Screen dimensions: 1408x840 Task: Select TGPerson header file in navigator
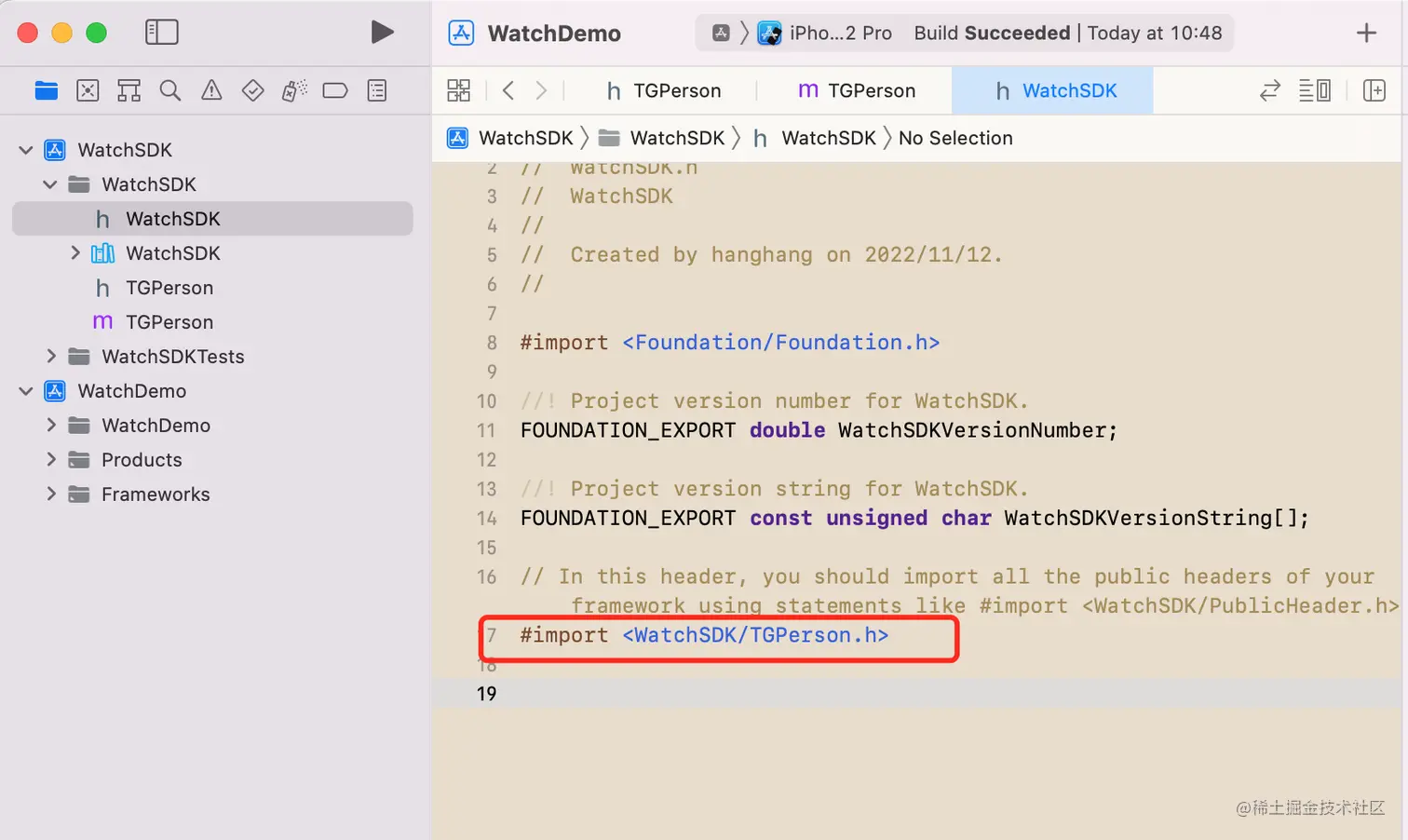[x=212, y=288]
